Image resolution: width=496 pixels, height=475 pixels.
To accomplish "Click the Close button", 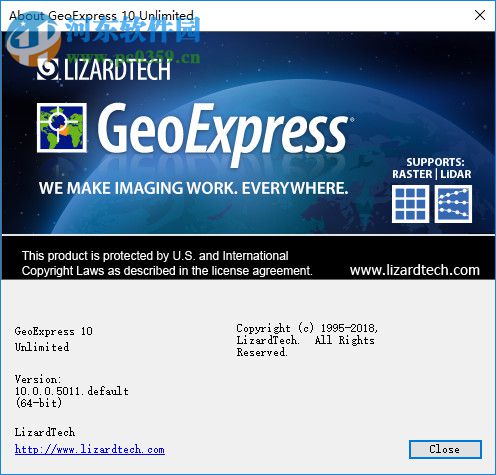I will 445,449.
